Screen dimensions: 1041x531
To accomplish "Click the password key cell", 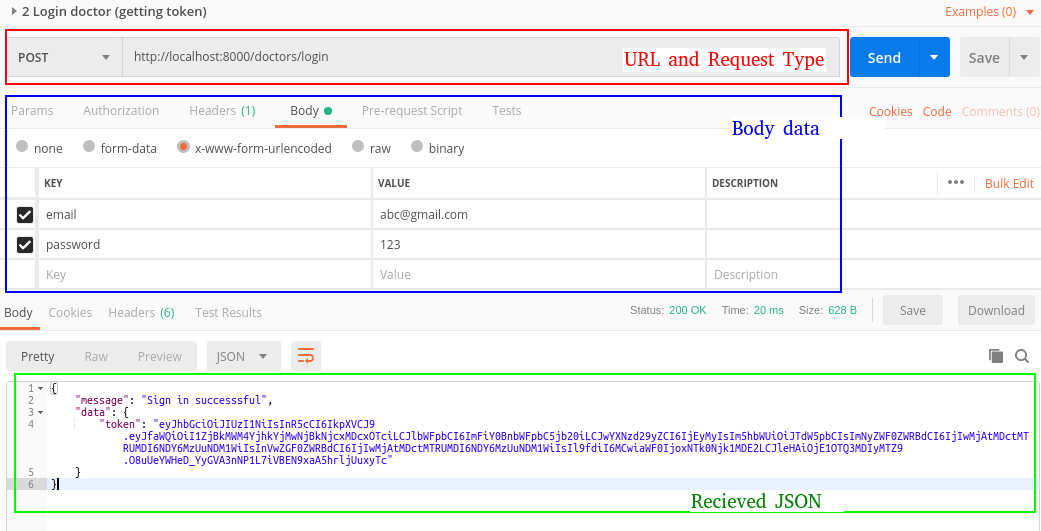I will tap(204, 245).
